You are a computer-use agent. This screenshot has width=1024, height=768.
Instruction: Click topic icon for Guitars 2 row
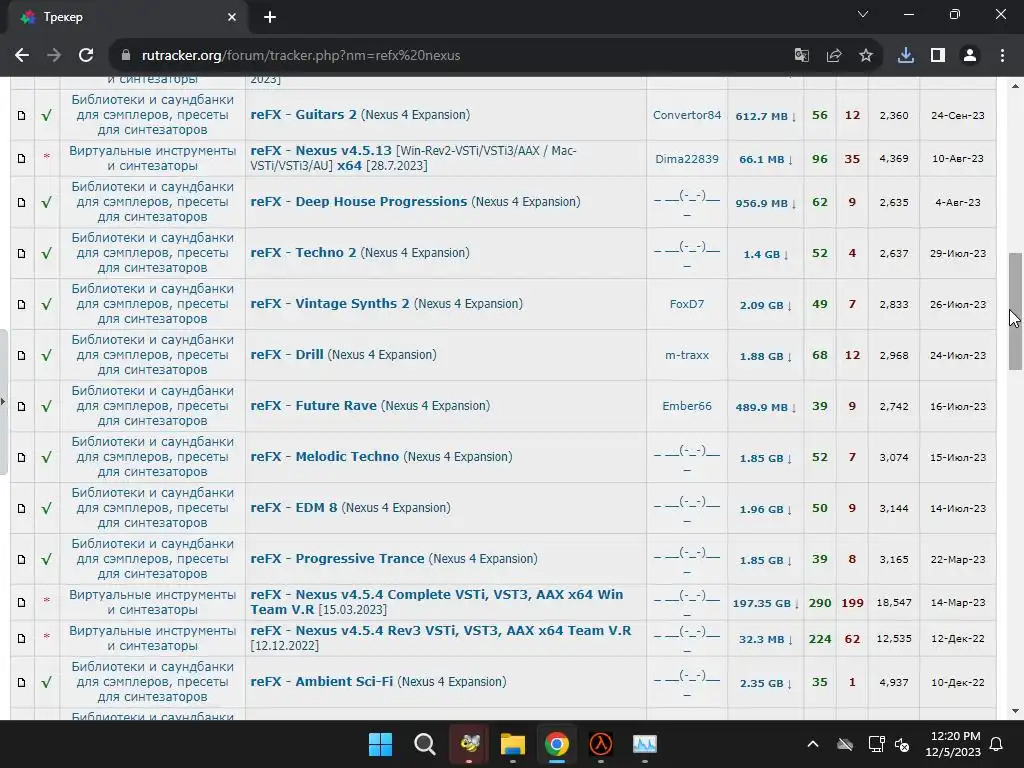(22, 116)
